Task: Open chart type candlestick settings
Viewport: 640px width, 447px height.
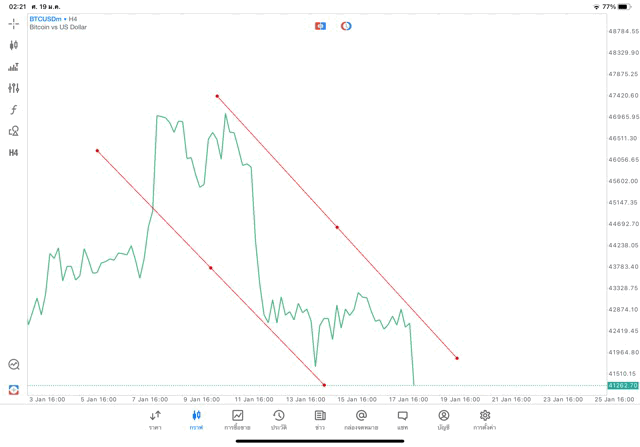Action: click(x=14, y=45)
